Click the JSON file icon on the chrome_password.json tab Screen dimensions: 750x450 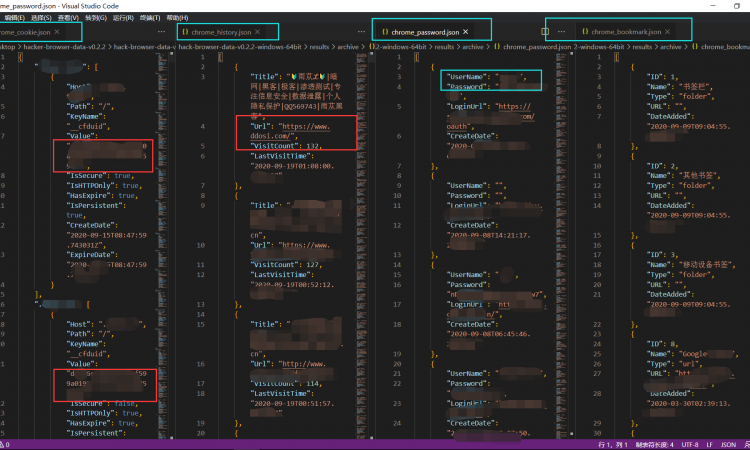[x=385, y=32]
